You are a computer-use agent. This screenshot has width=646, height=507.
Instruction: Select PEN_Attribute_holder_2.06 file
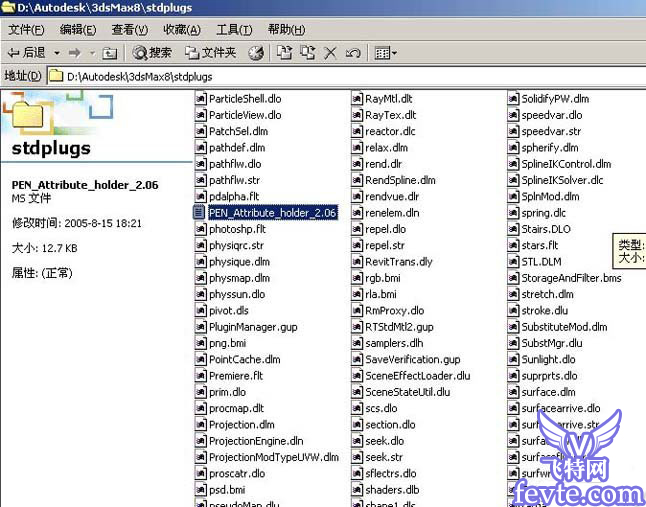coord(273,213)
